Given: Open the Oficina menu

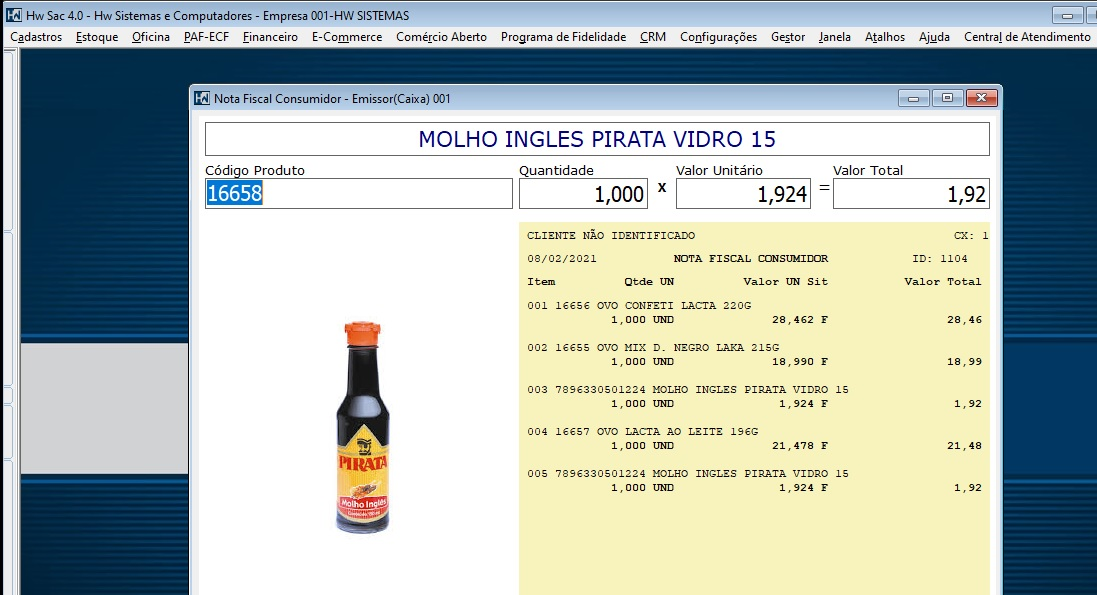Looking at the screenshot, I should (150, 37).
